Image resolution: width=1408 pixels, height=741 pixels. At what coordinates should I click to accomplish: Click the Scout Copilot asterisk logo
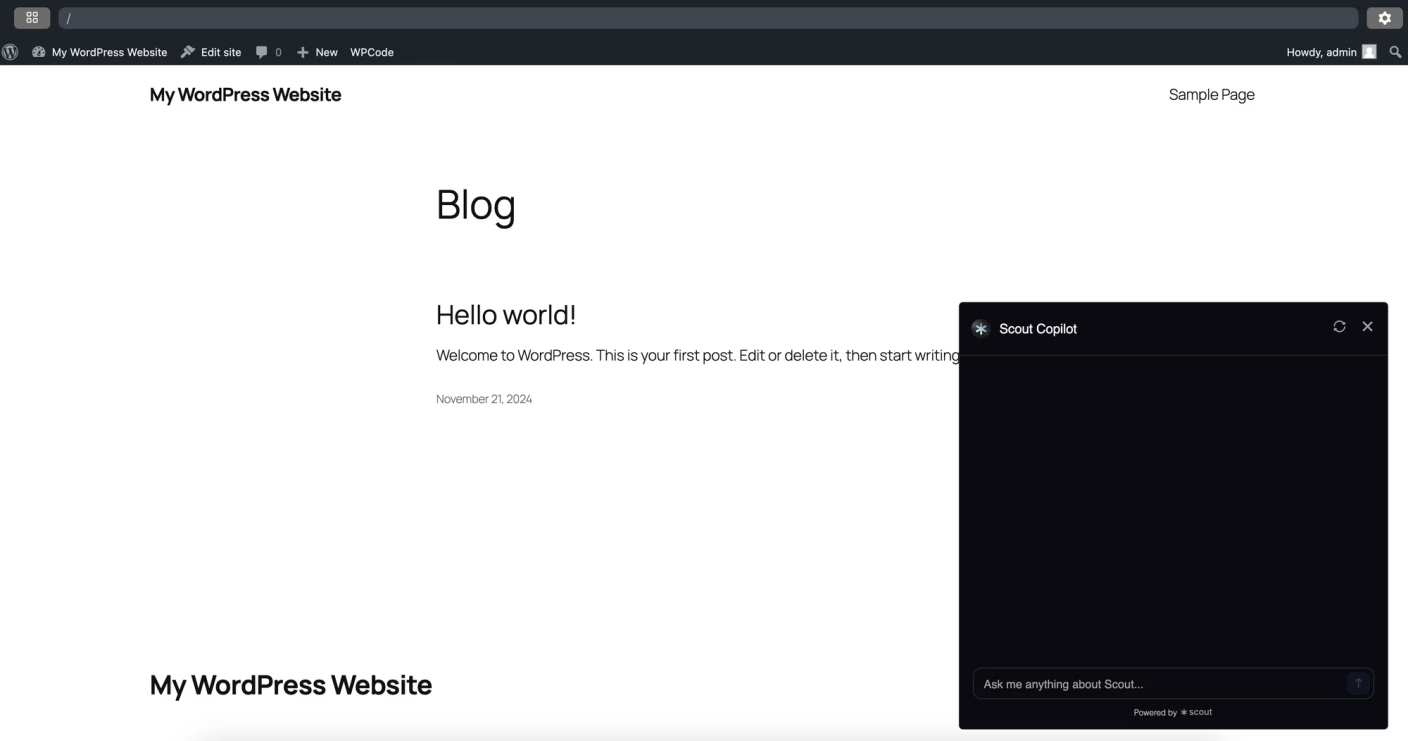tap(981, 329)
